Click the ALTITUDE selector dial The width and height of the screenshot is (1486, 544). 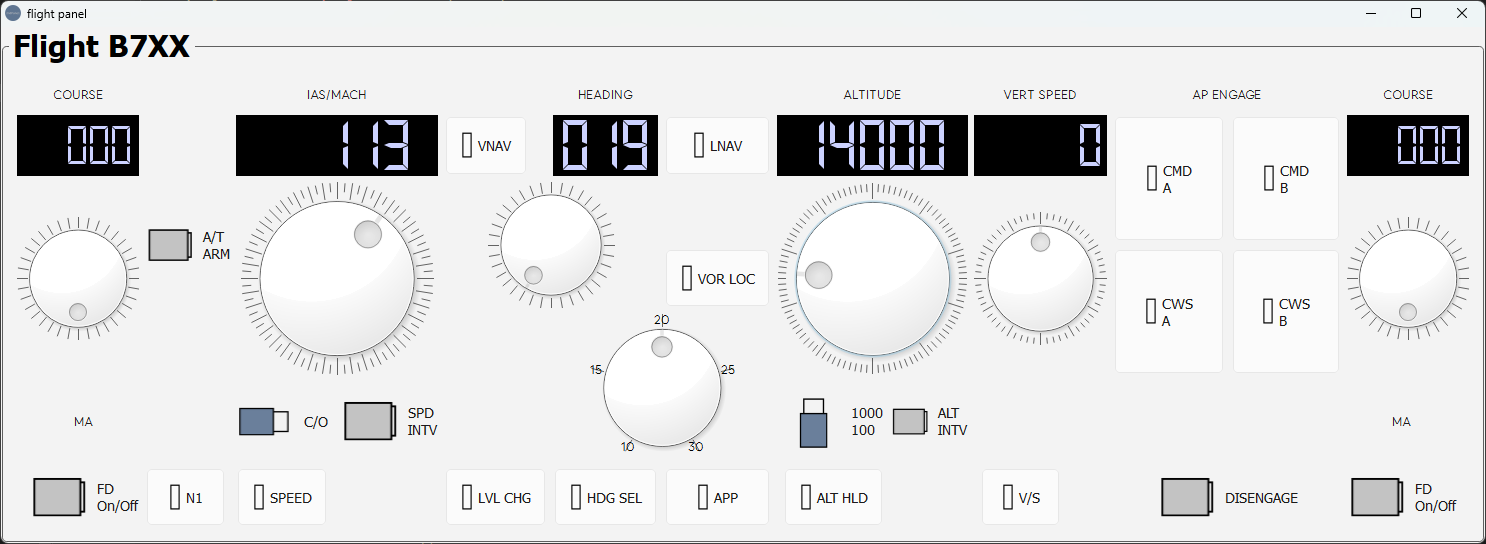(x=872, y=278)
